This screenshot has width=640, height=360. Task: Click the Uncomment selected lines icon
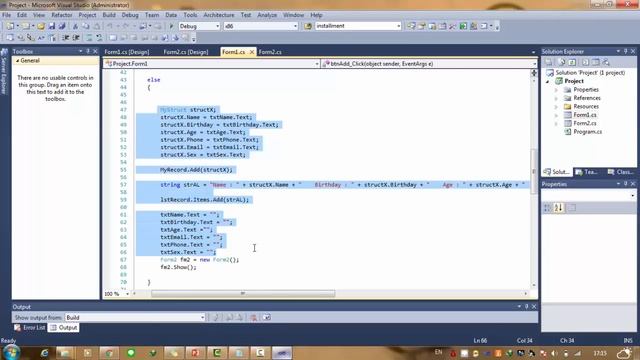point(99,38)
